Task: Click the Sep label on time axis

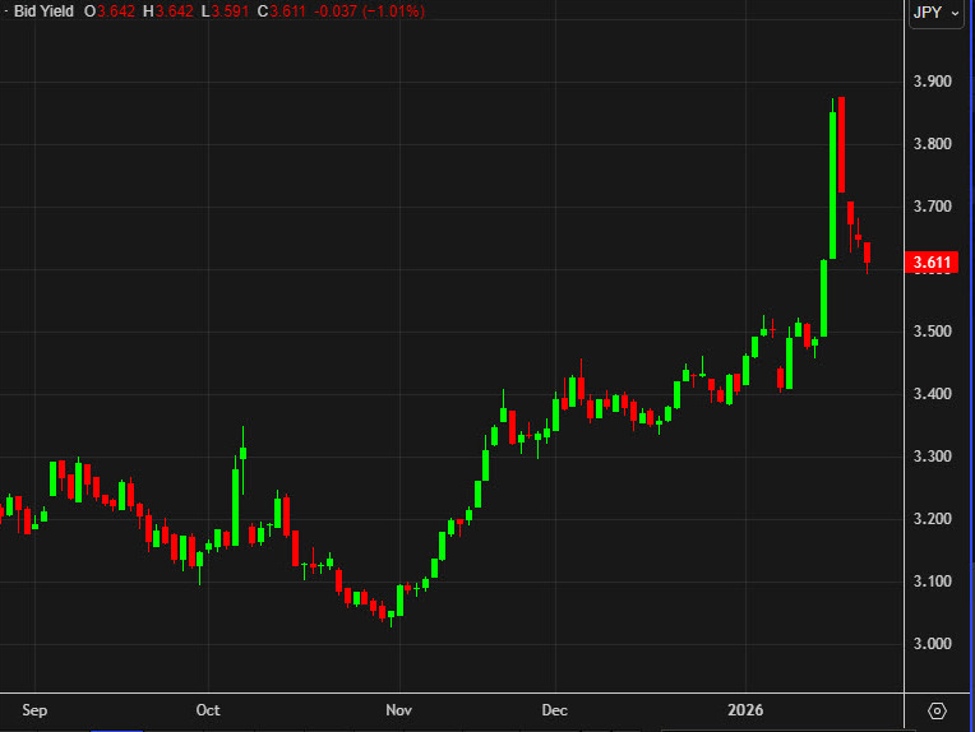Action: [35, 711]
